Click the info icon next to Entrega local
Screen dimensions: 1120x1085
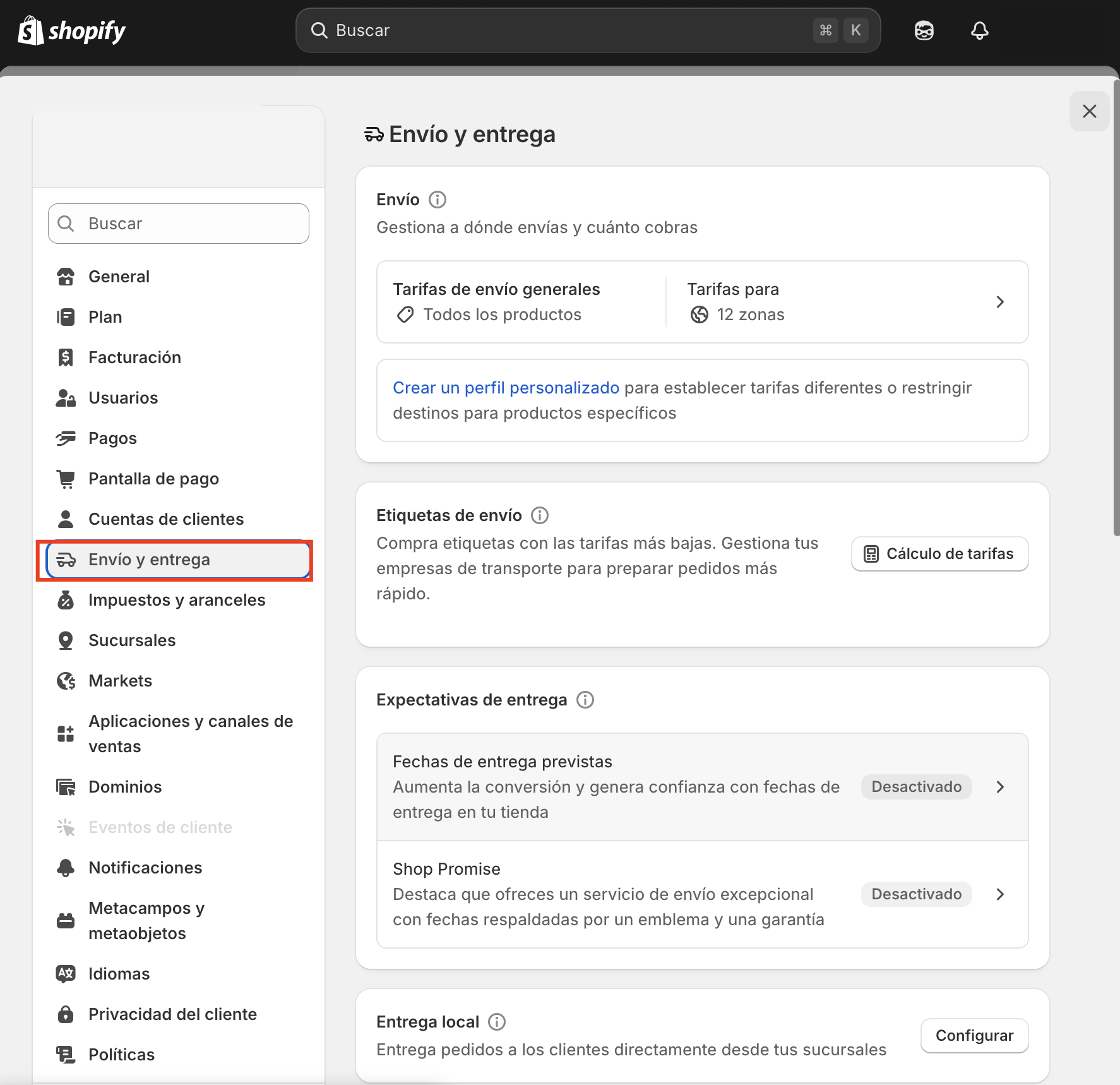coord(497,1022)
